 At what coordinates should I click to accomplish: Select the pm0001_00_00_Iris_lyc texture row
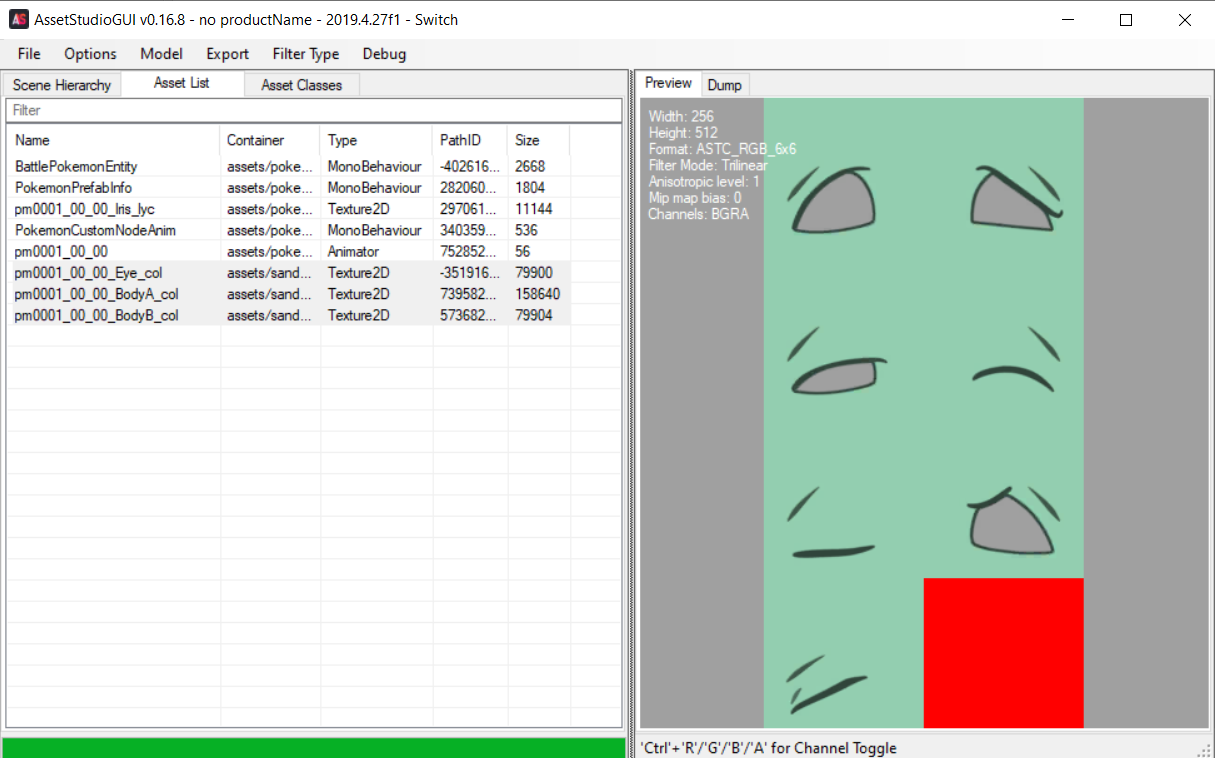(x=289, y=209)
